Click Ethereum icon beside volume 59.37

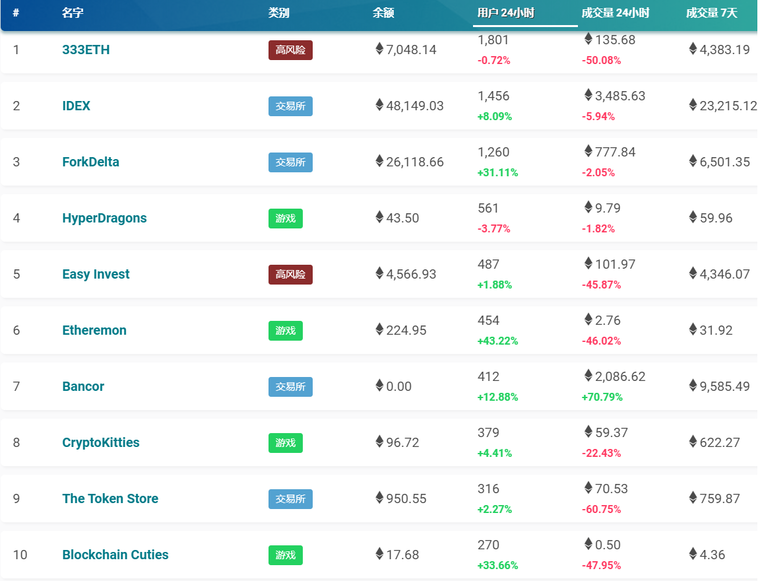(588, 432)
